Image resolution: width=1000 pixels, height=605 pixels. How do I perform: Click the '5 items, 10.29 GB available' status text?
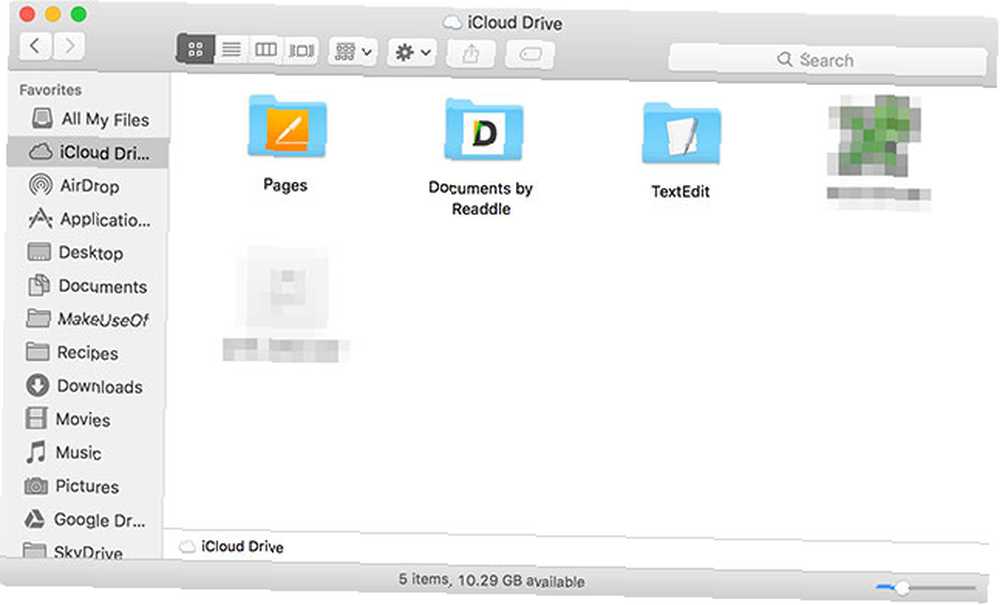coord(492,581)
